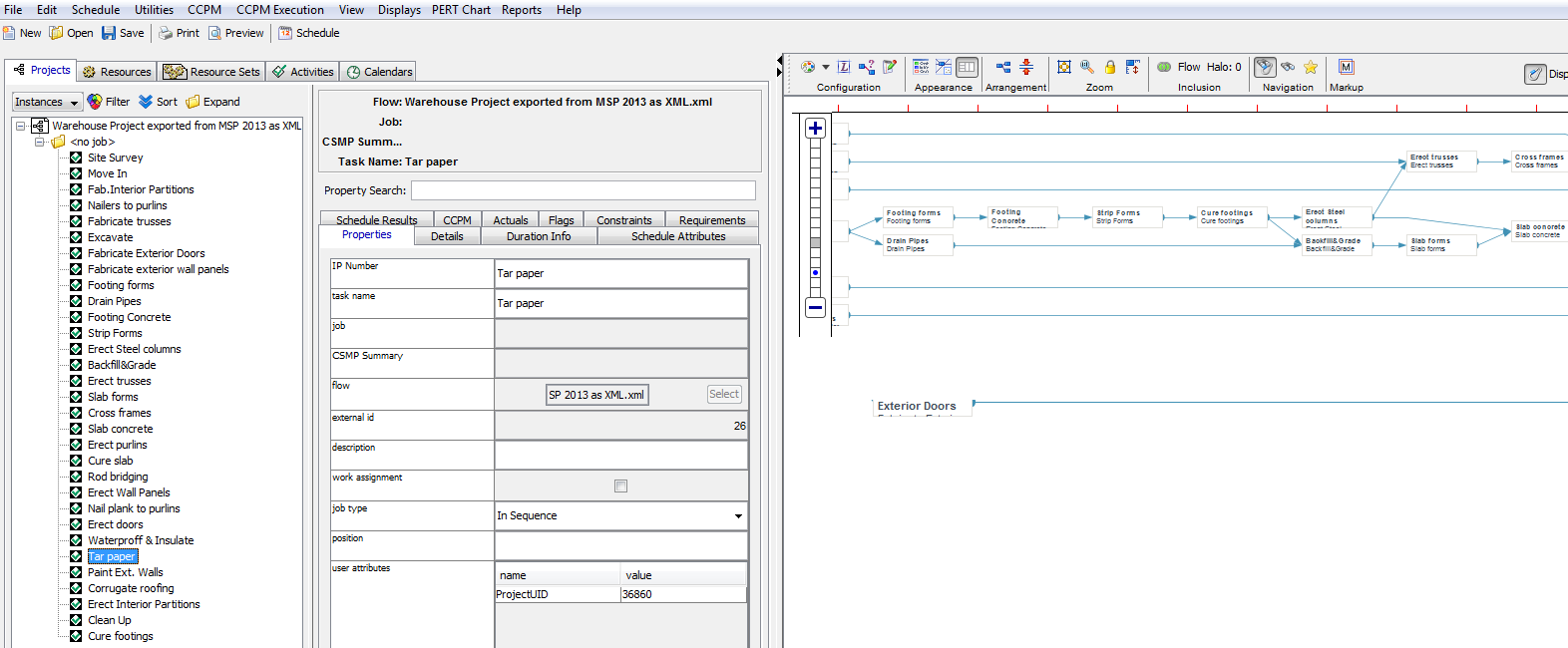Click the Filter button in Projects panel
This screenshot has width=1568, height=648.
(108, 102)
